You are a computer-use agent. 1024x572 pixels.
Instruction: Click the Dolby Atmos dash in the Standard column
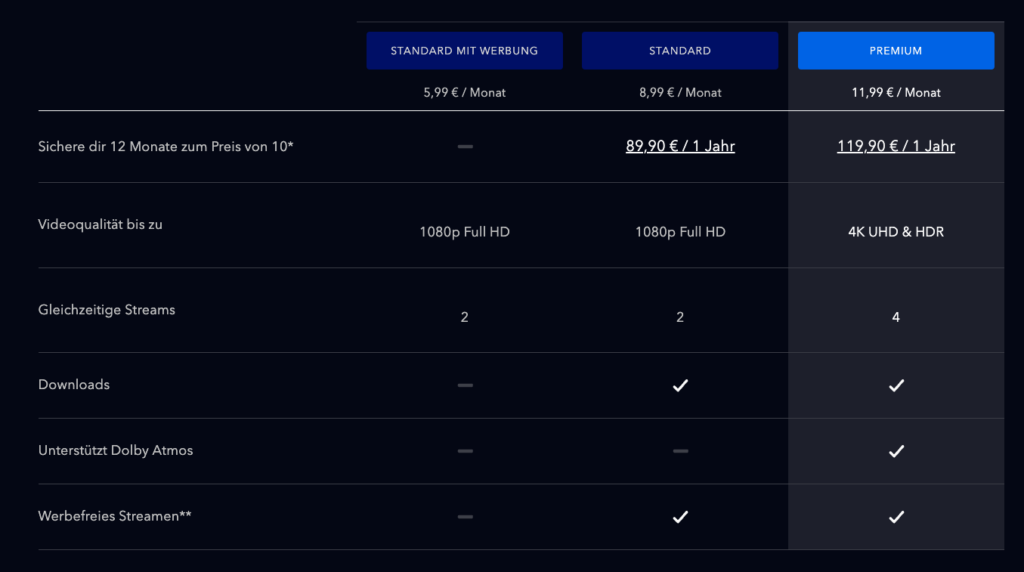pos(680,451)
